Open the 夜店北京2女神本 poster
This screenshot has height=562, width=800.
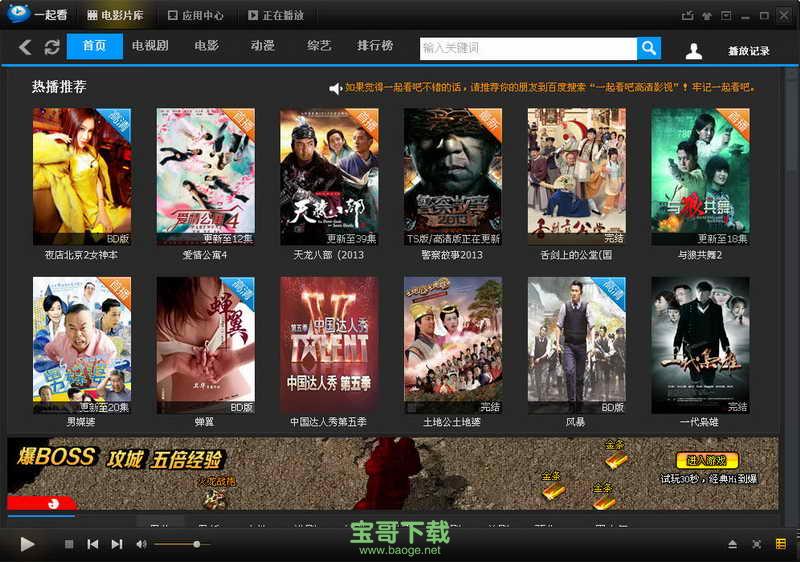tap(82, 176)
